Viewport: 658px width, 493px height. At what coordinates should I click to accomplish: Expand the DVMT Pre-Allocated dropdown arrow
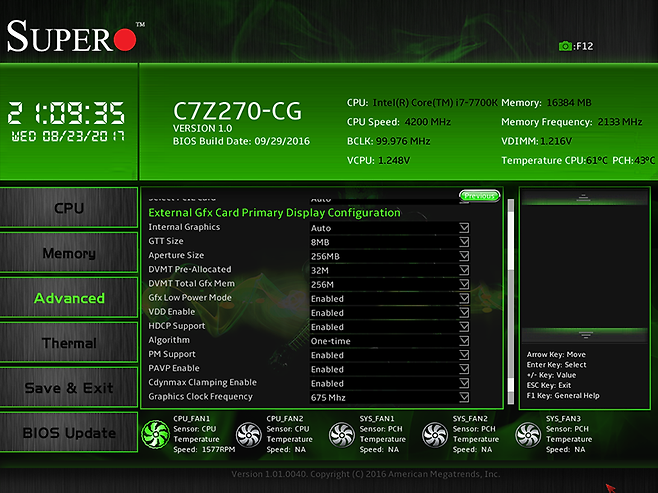[464, 270]
